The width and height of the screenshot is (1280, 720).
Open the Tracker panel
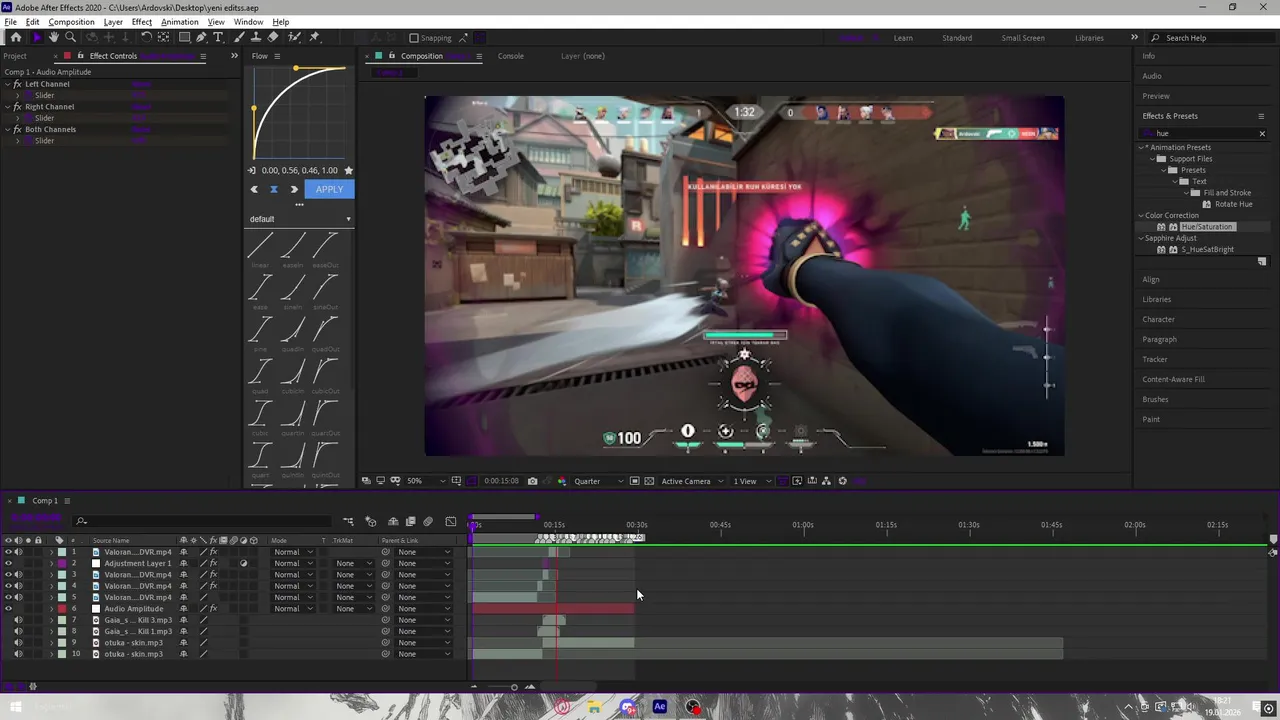(x=1155, y=359)
